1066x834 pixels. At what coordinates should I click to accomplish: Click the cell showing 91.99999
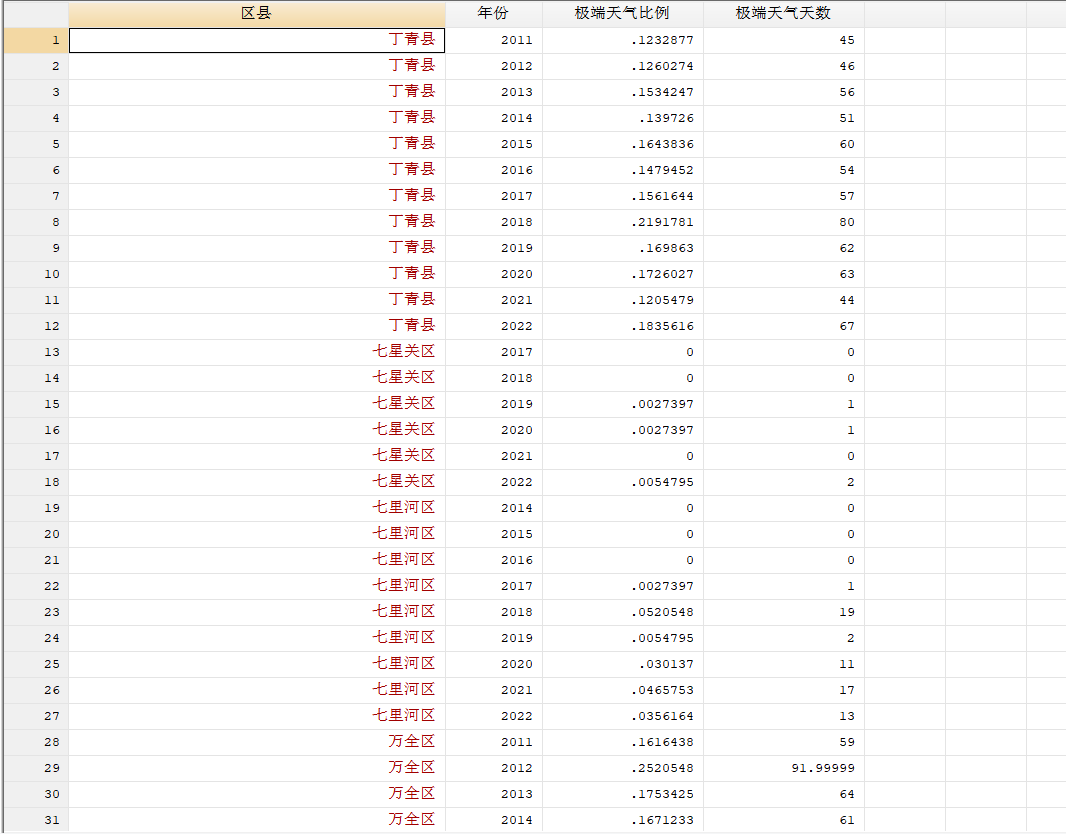click(784, 768)
